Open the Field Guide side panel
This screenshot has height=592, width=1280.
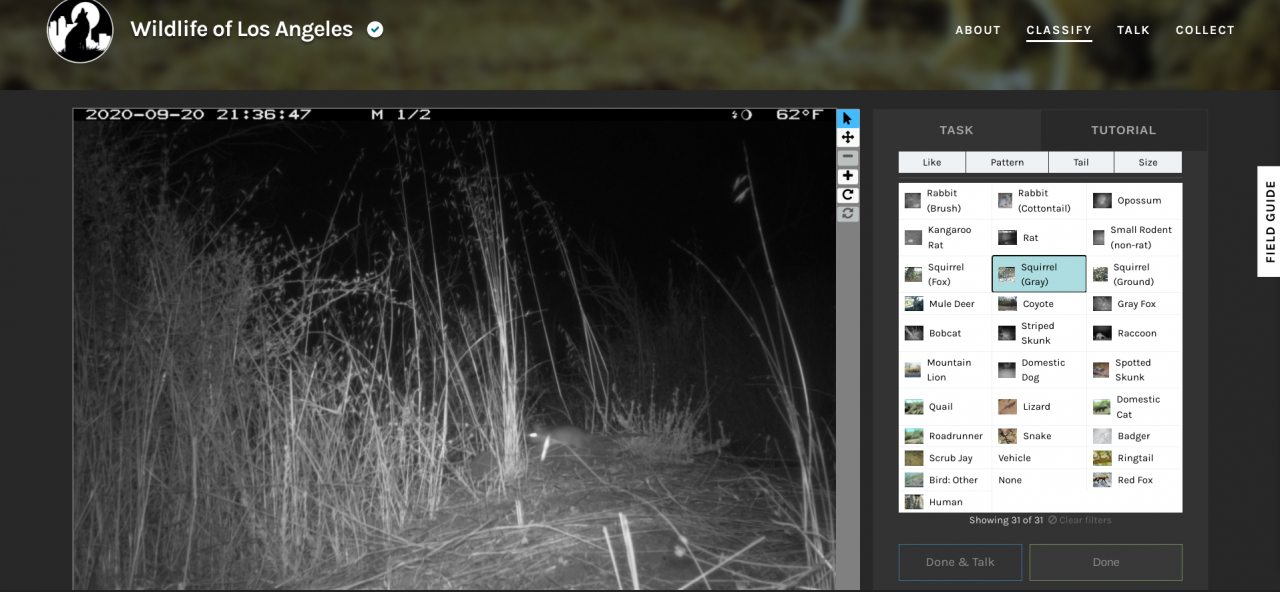pyautogui.click(x=1269, y=221)
